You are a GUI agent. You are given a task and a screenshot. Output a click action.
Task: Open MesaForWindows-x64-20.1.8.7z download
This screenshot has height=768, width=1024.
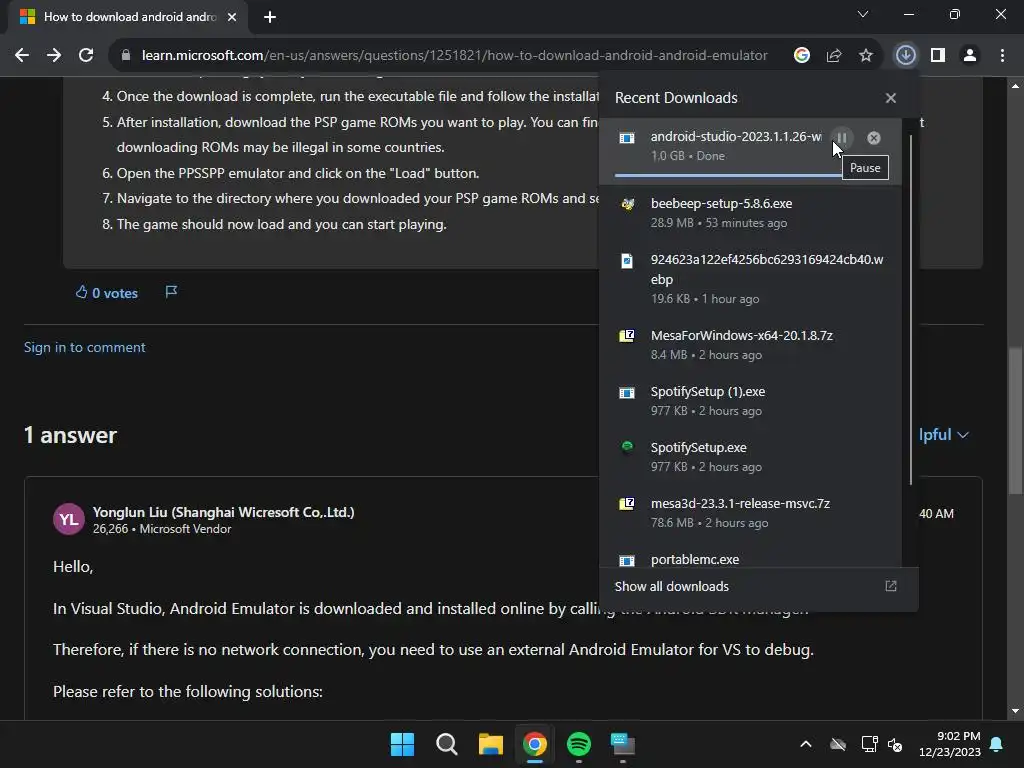750,345
